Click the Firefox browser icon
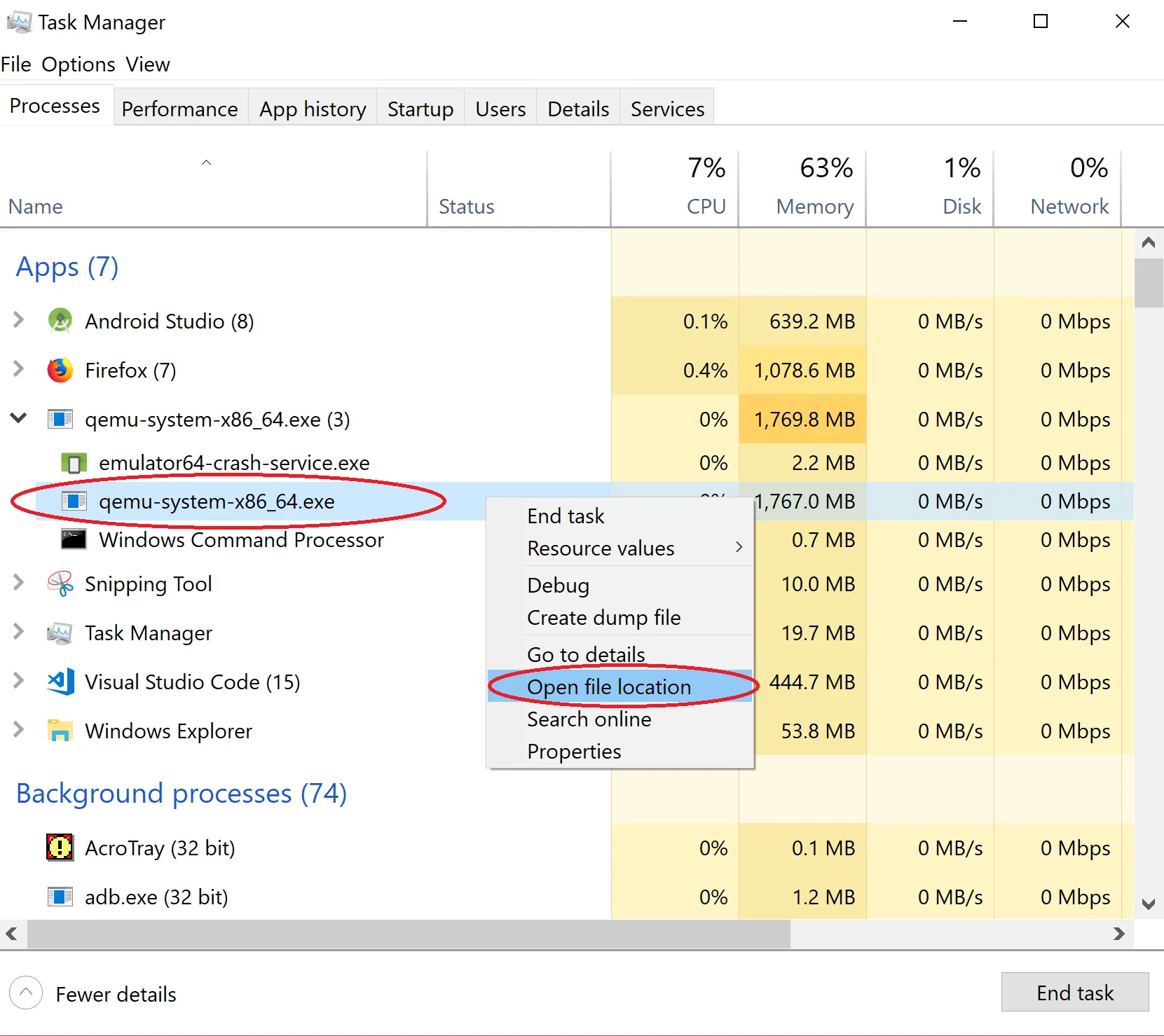1164x1036 pixels. click(x=60, y=370)
